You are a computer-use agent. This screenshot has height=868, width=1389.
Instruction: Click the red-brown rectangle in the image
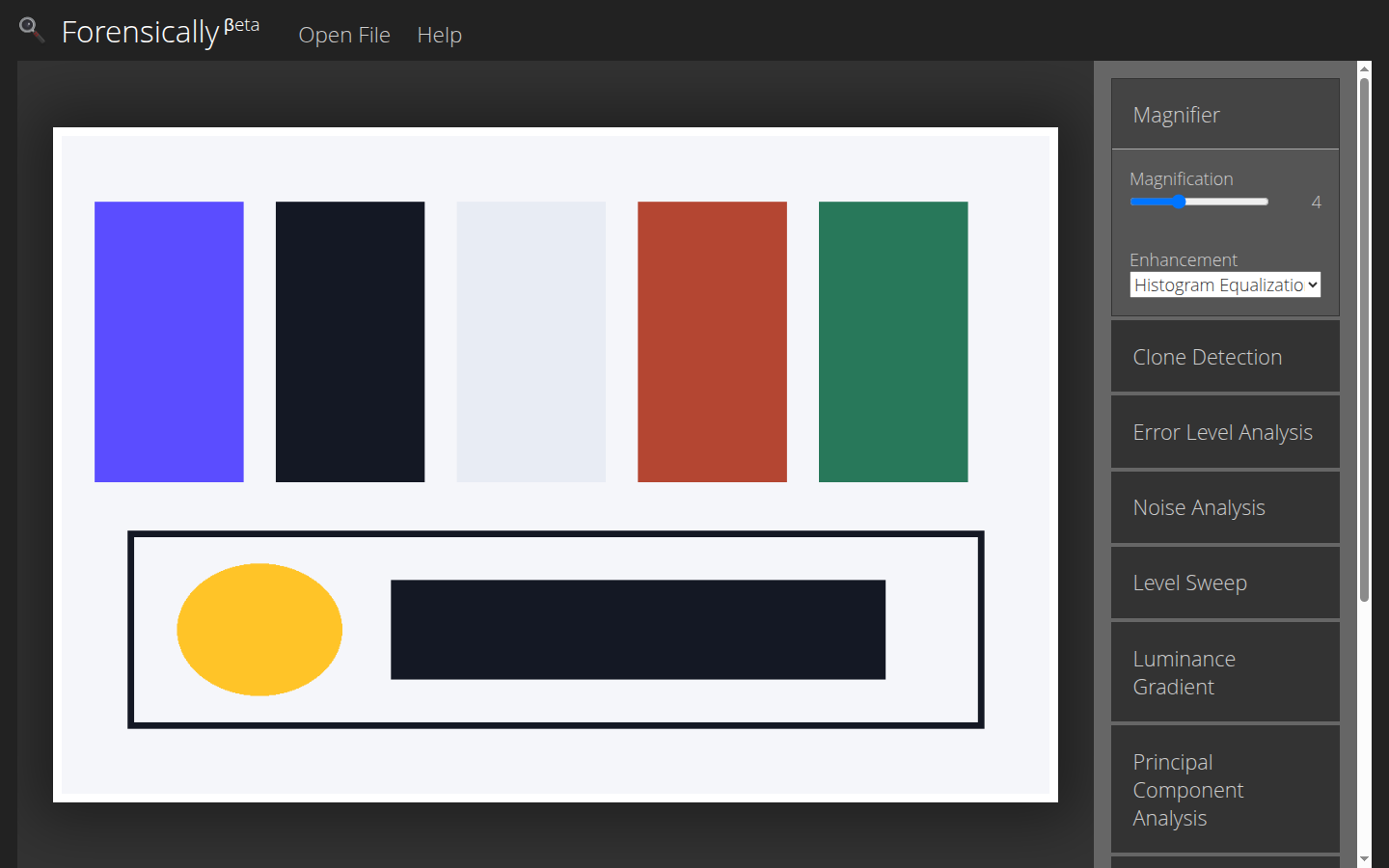[712, 341]
